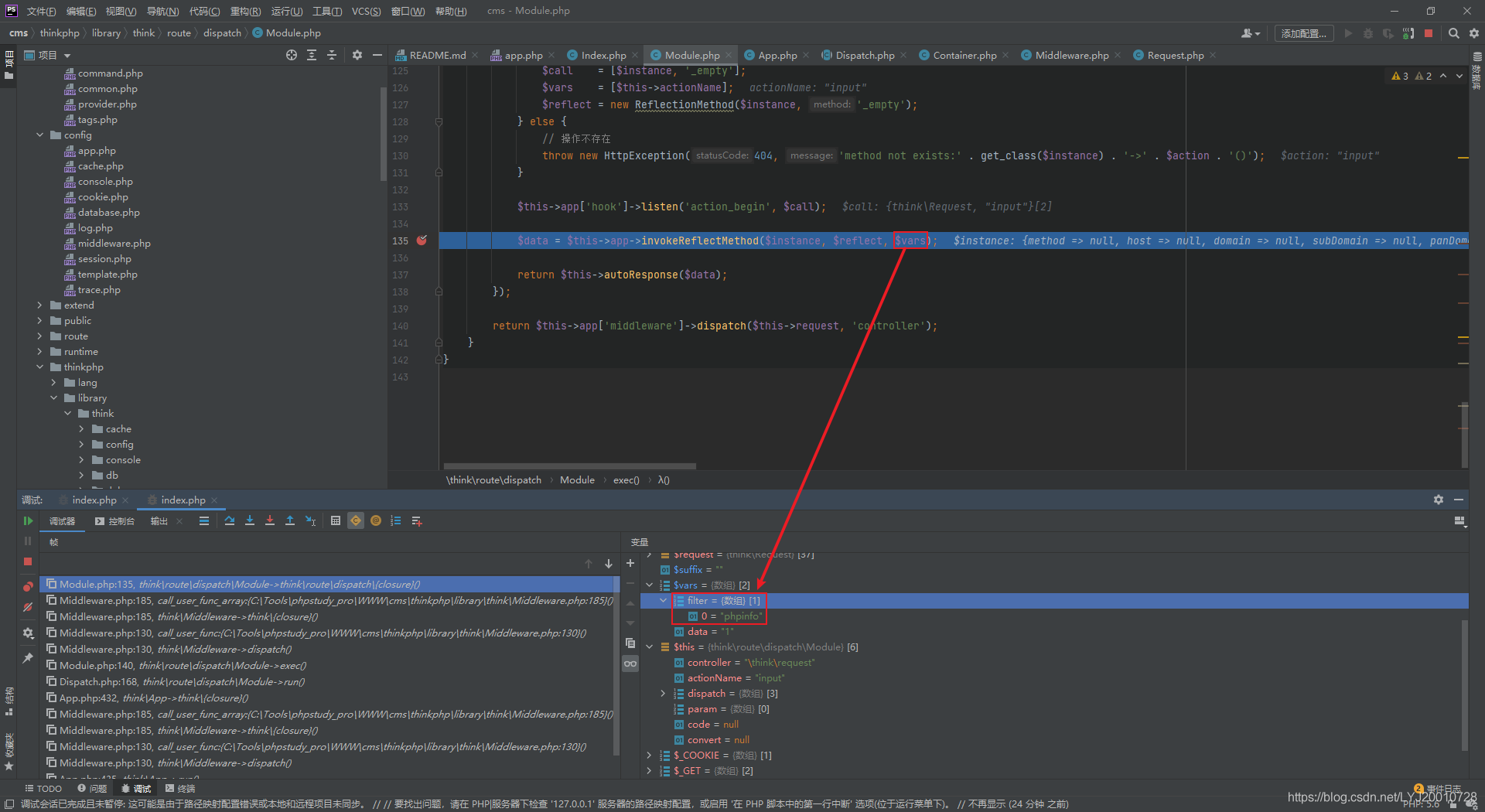This screenshot has height=812, width=1485.
Task: Switch to the Dispatch.php editor tab
Action: click(863, 55)
